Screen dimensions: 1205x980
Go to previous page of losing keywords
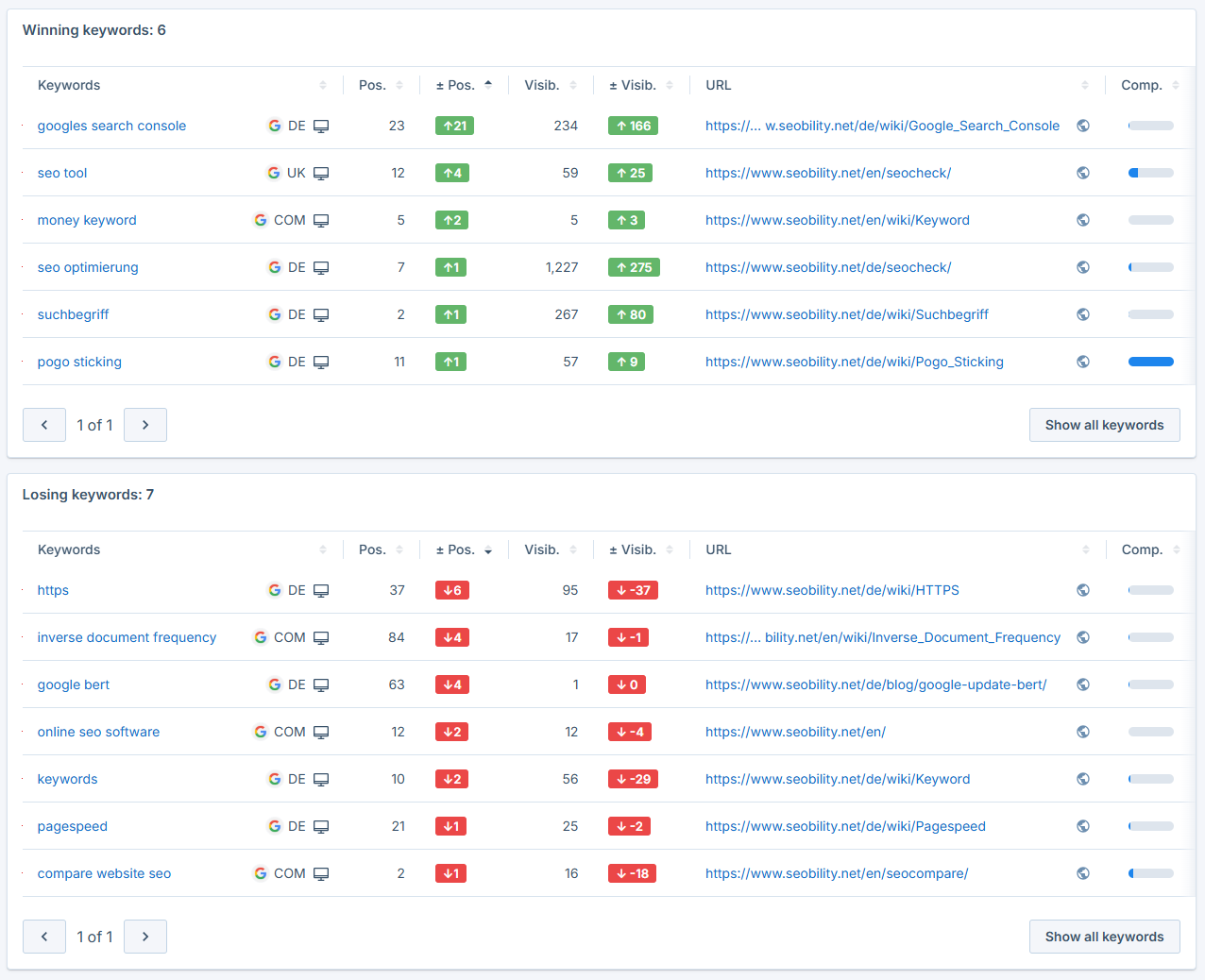point(44,937)
